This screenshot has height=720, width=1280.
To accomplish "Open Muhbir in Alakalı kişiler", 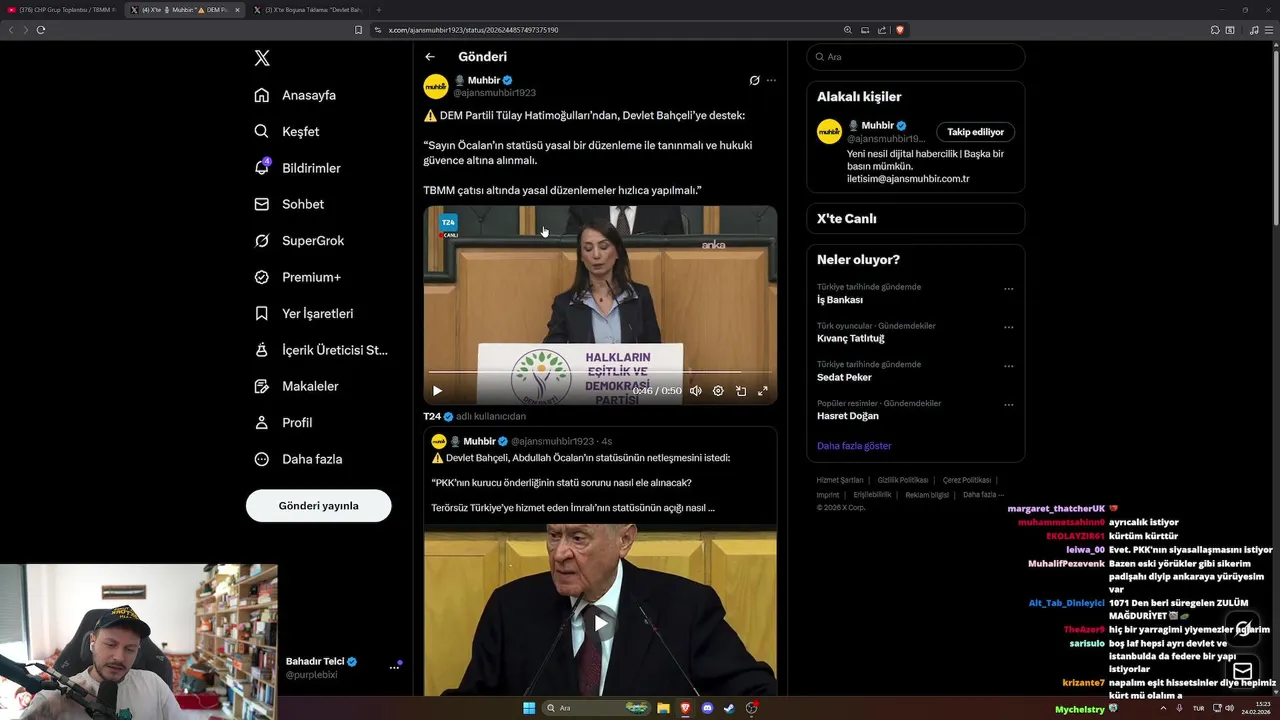I will pos(877,126).
